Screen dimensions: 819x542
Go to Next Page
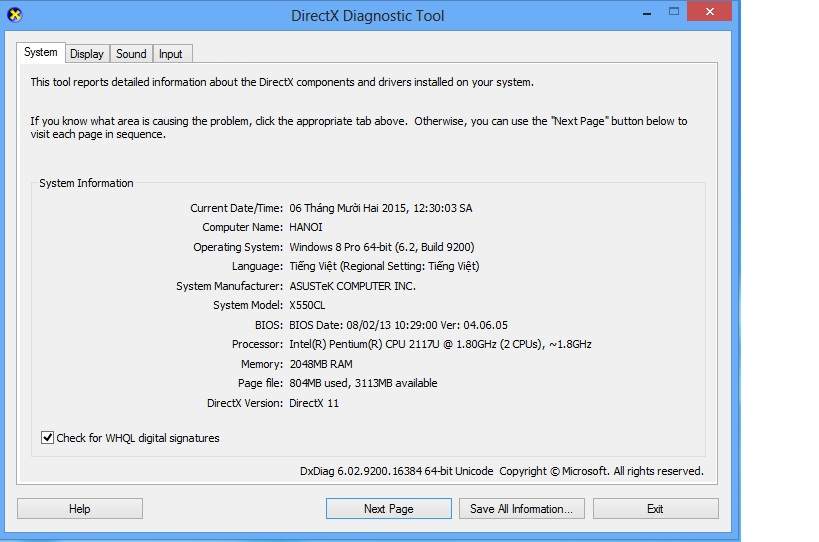(389, 509)
